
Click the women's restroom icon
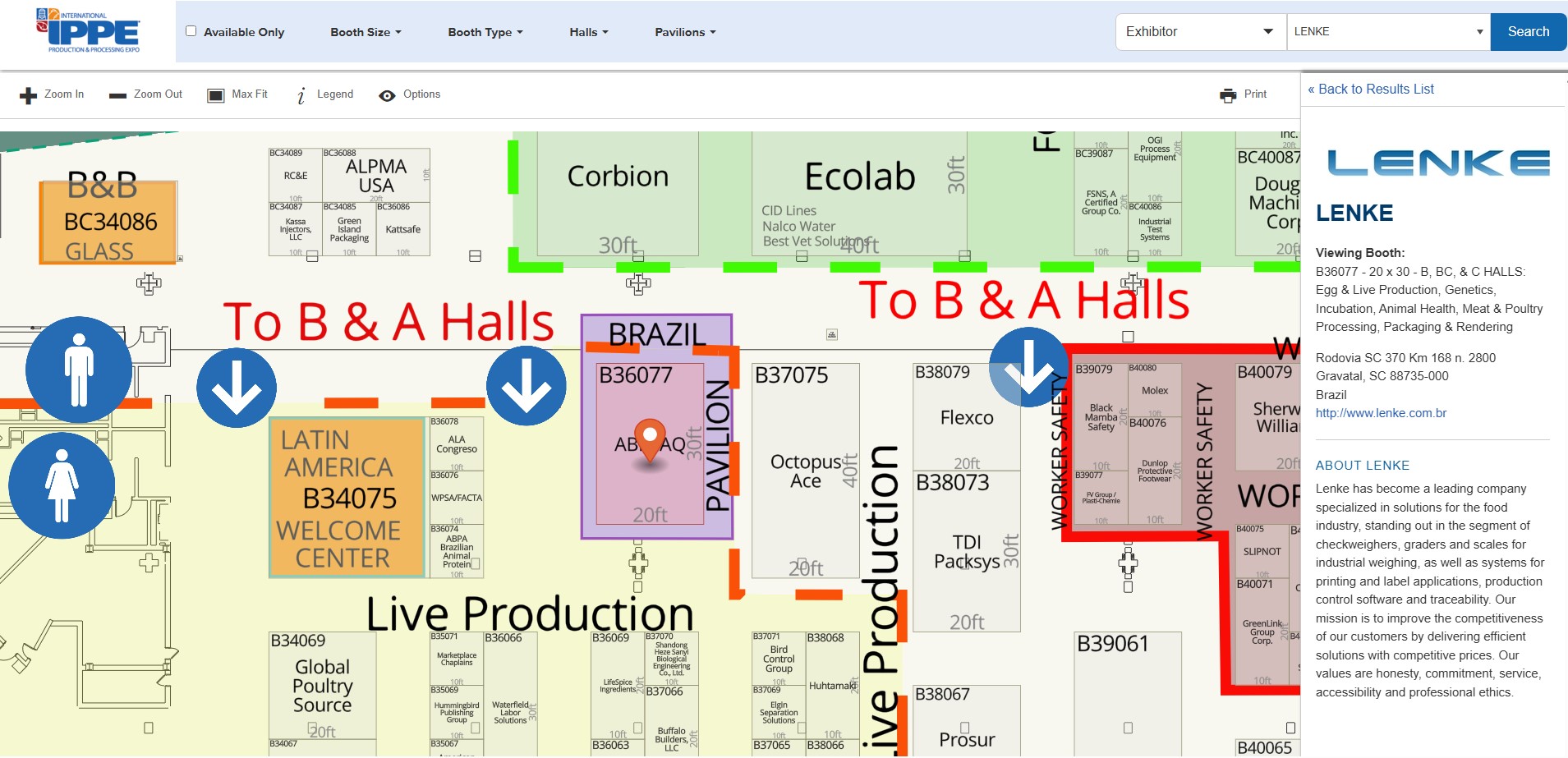point(62,485)
